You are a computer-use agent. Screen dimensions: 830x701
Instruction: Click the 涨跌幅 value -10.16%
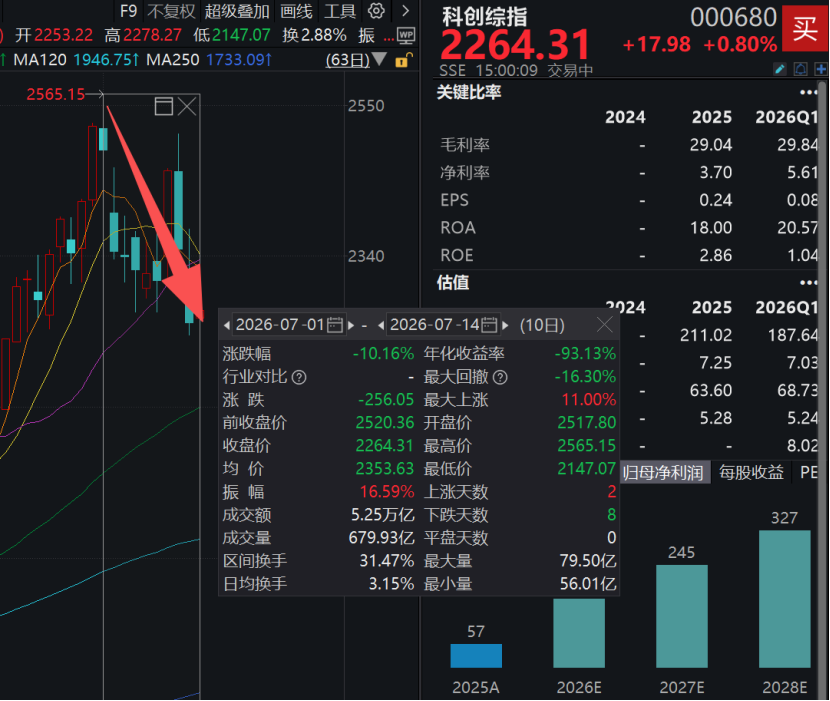click(x=383, y=354)
